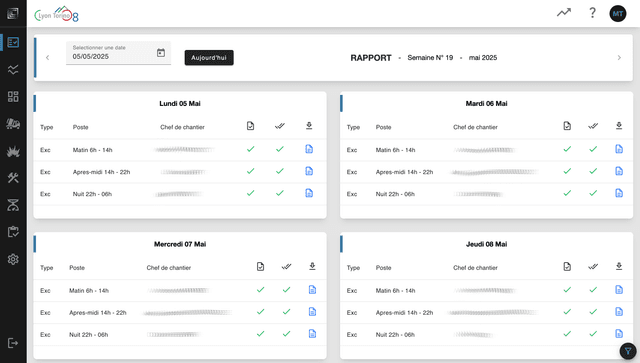
Task: Click Lundi Matin 6h - 14h first green check
Action: click(251, 149)
